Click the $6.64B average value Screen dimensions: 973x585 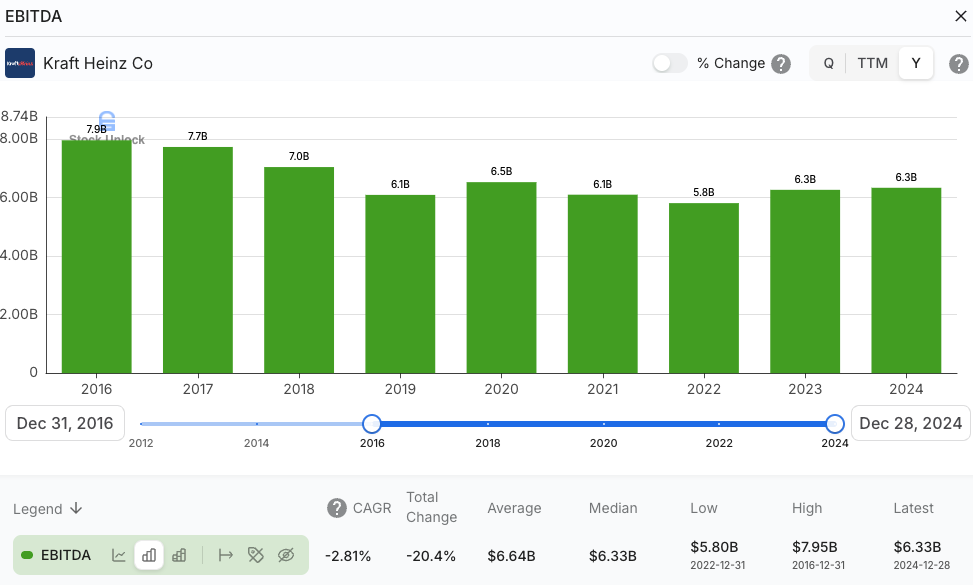[511, 556]
